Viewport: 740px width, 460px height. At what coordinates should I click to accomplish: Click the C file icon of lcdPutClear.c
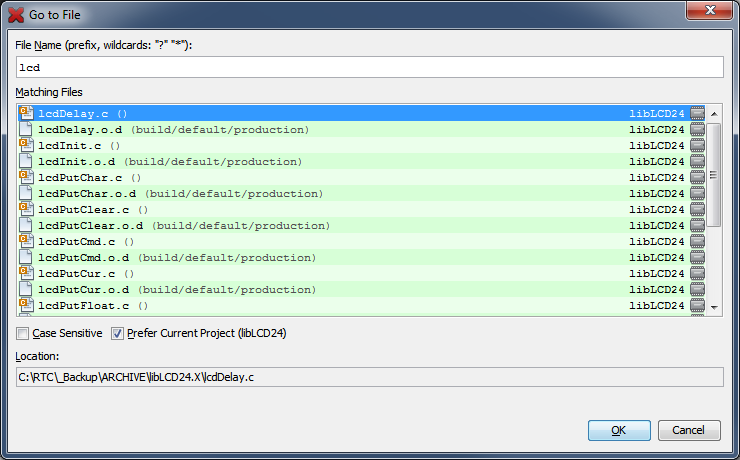tap(26, 209)
